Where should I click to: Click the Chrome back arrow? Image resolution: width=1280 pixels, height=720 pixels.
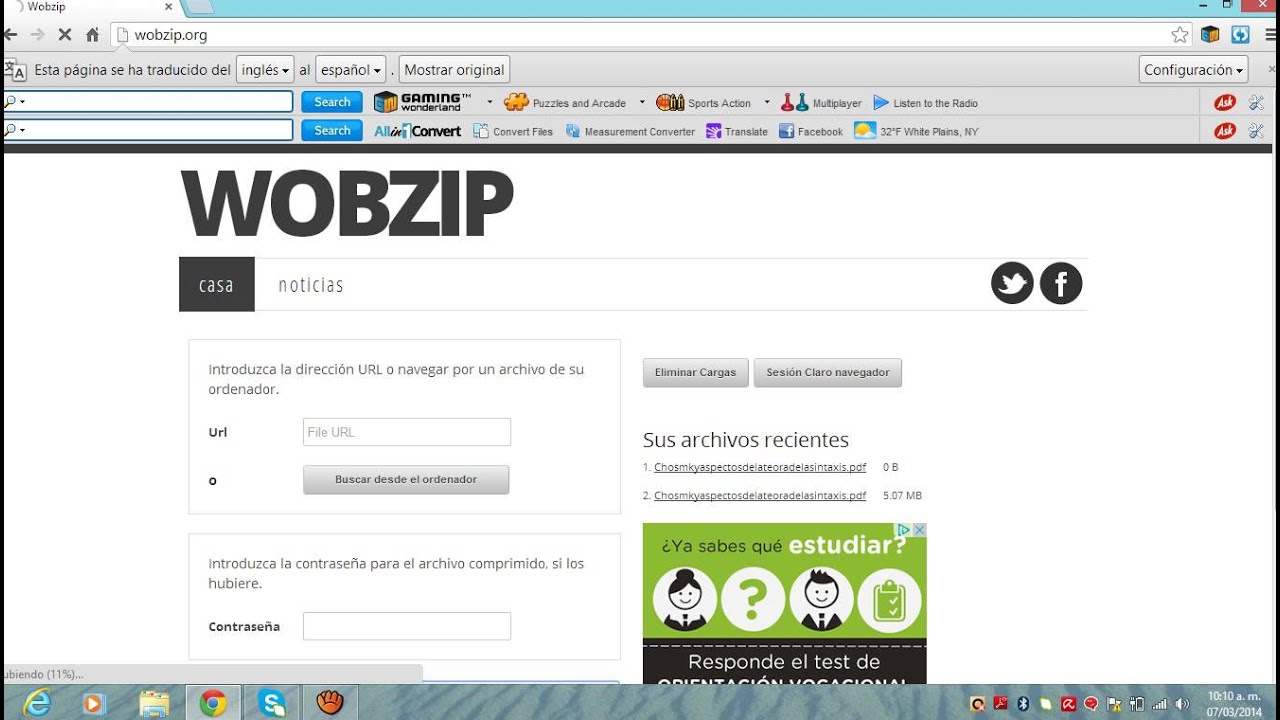pos(10,35)
